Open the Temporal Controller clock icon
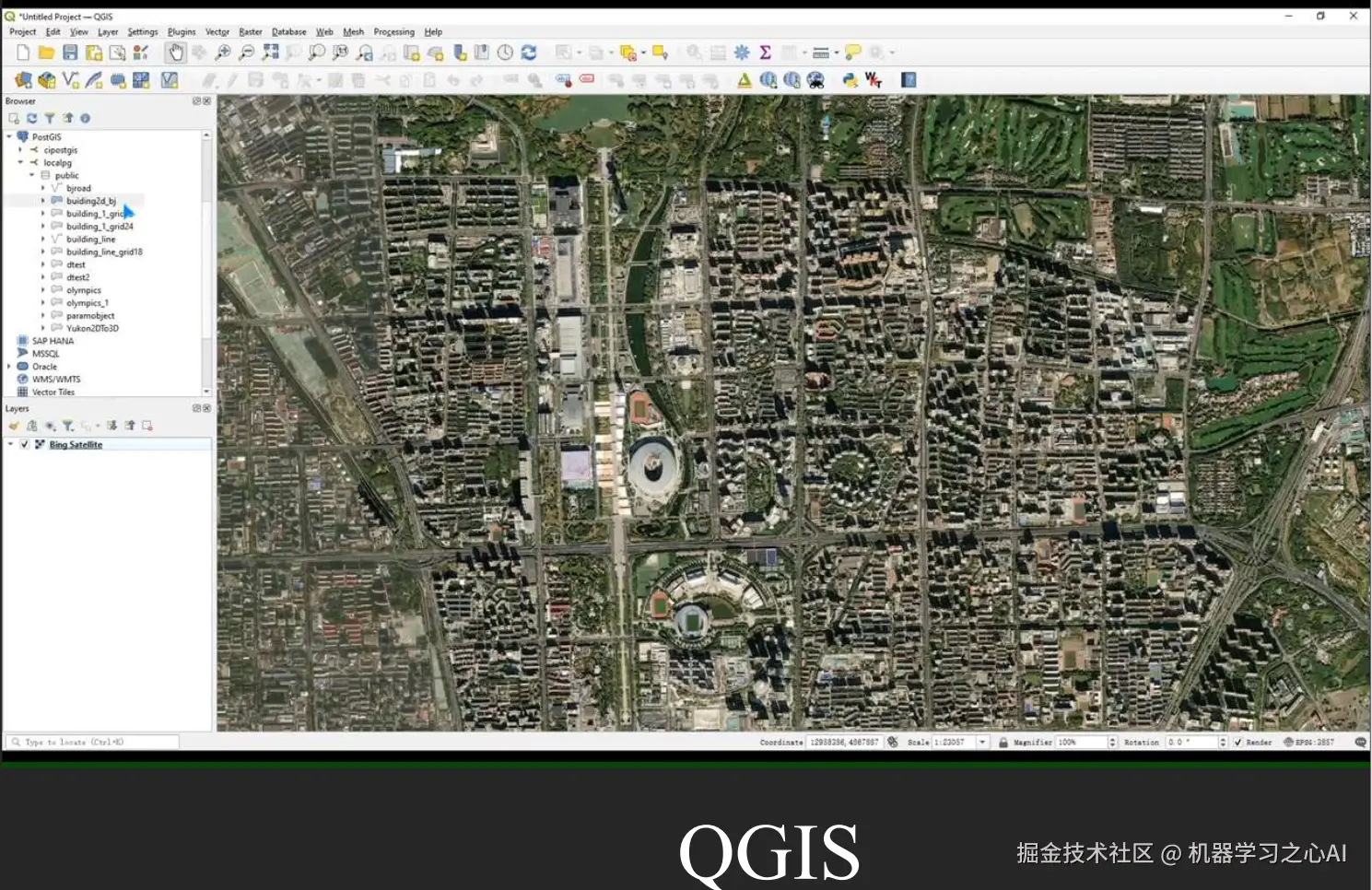The width and height of the screenshot is (1372, 890). click(x=505, y=53)
